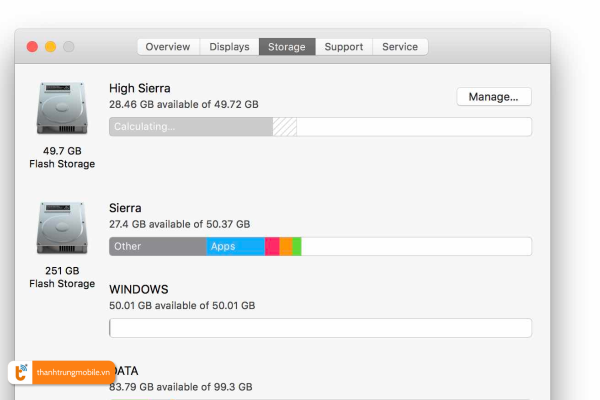Click the green segment in Sierra storage bar
The image size is (600, 400).
click(297, 246)
